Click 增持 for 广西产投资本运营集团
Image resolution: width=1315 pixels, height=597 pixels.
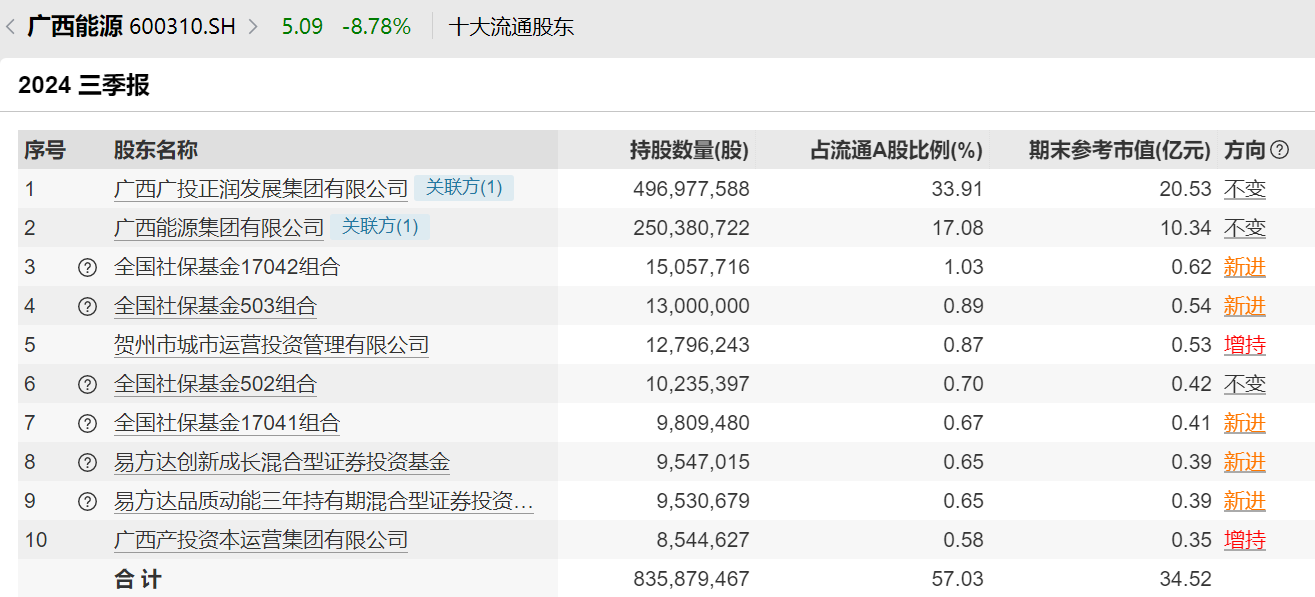[x=1245, y=540]
